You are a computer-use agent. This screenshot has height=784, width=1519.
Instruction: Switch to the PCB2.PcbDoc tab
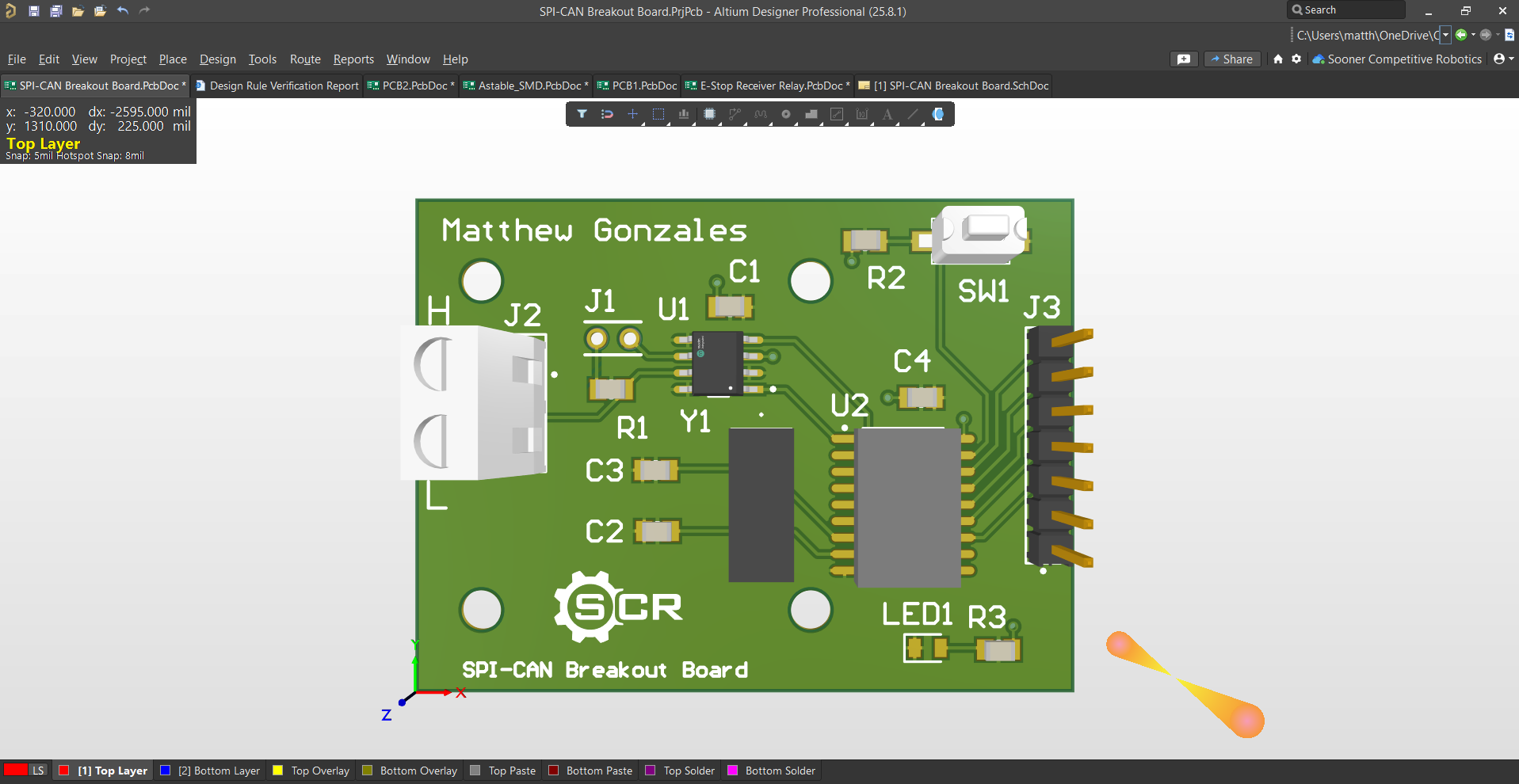click(411, 86)
